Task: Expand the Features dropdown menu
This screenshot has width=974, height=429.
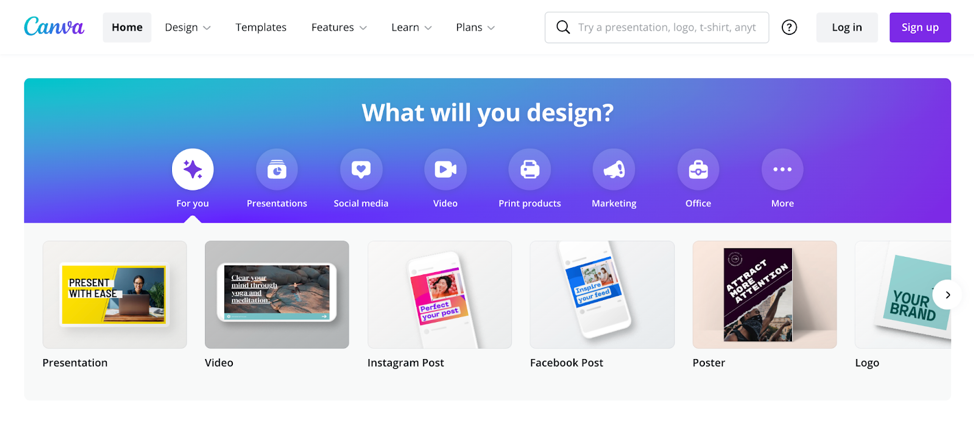Action: (339, 27)
